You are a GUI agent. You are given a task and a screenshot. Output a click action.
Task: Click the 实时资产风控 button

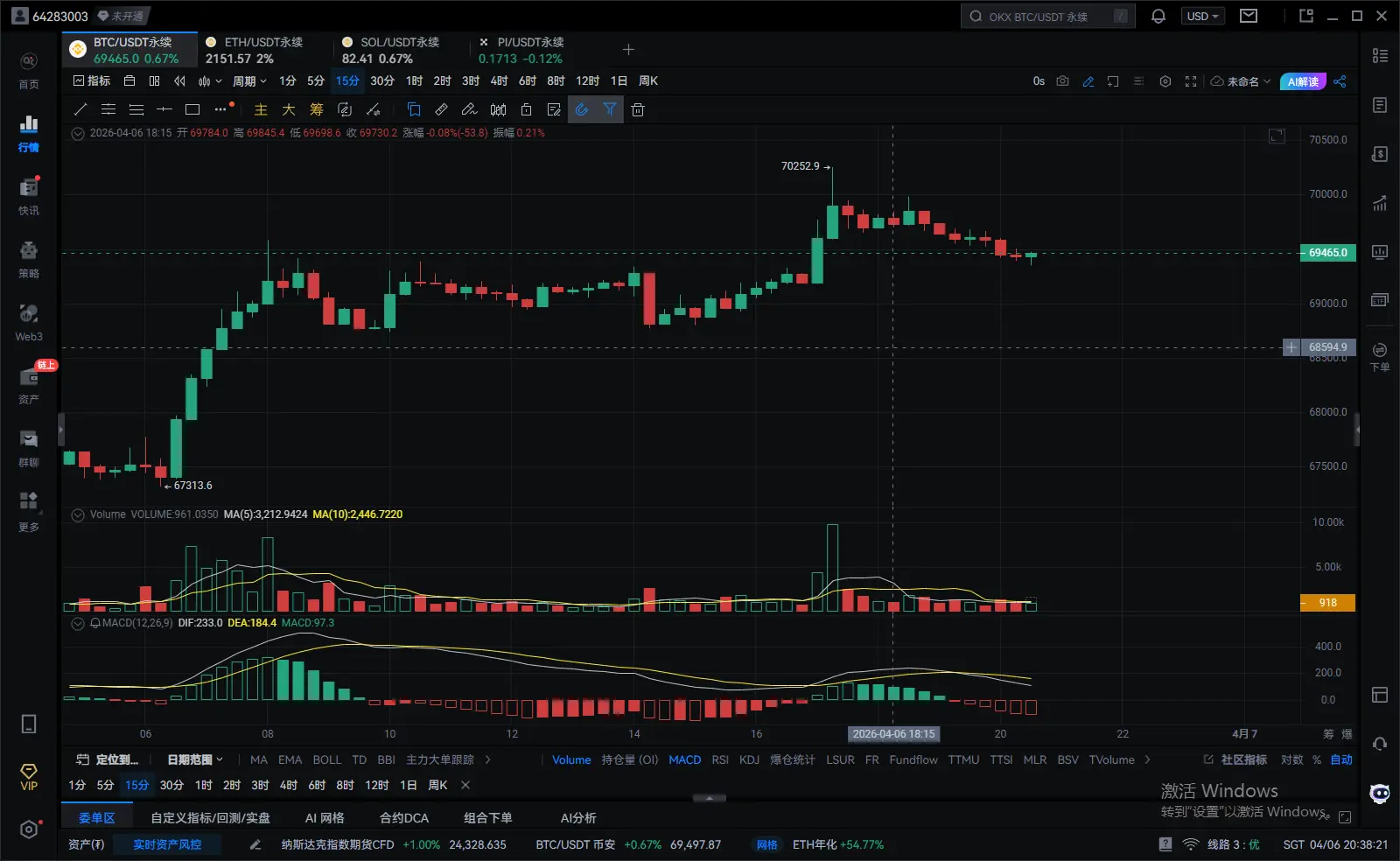(x=167, y=844)
